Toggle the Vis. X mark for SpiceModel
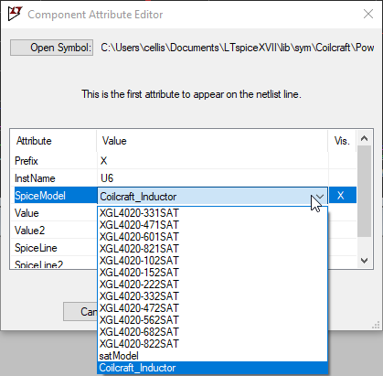This screenshot has width=383, height=376. pos(341,195)
